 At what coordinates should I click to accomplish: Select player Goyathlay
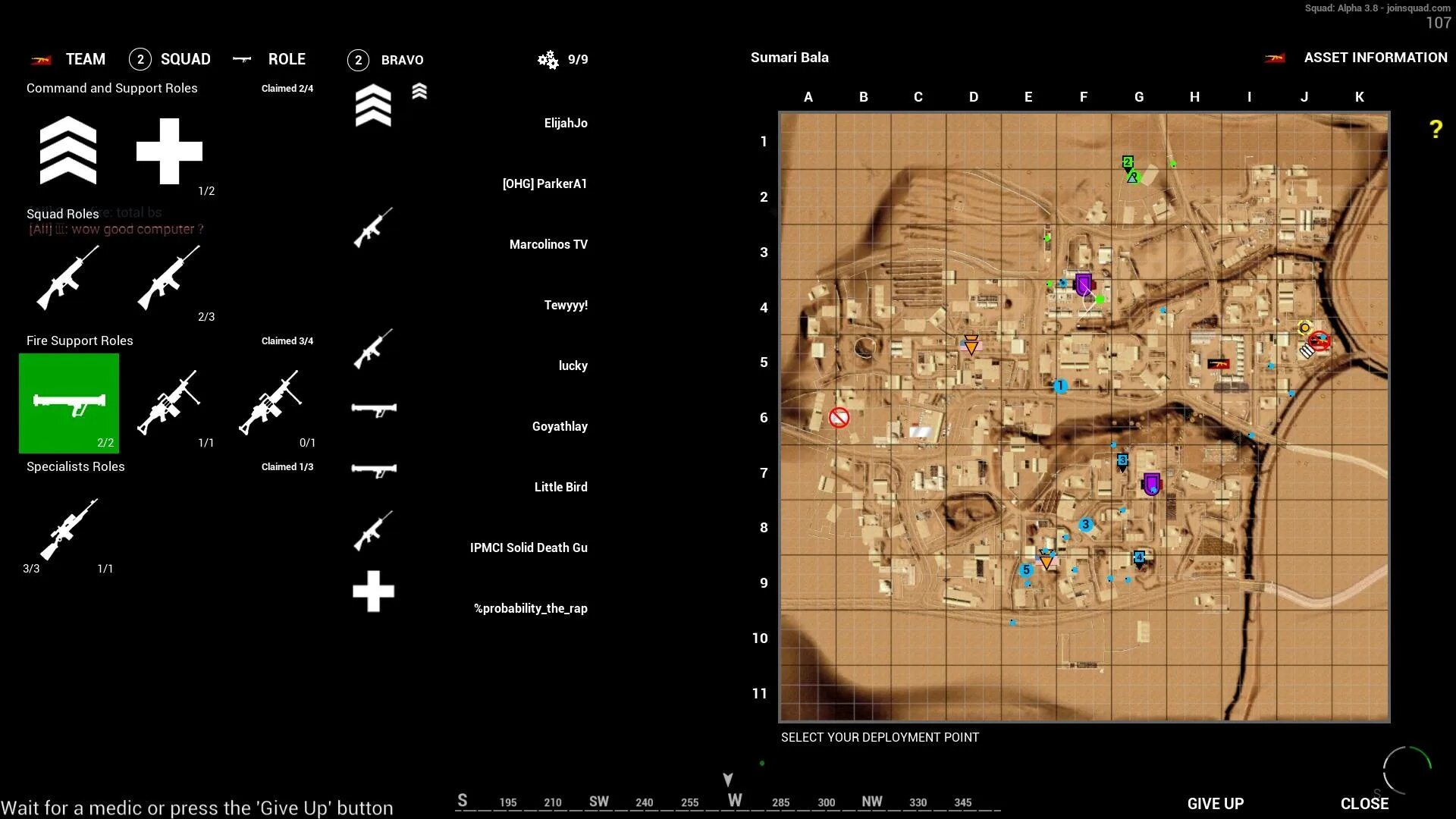(x=560, y=426)
